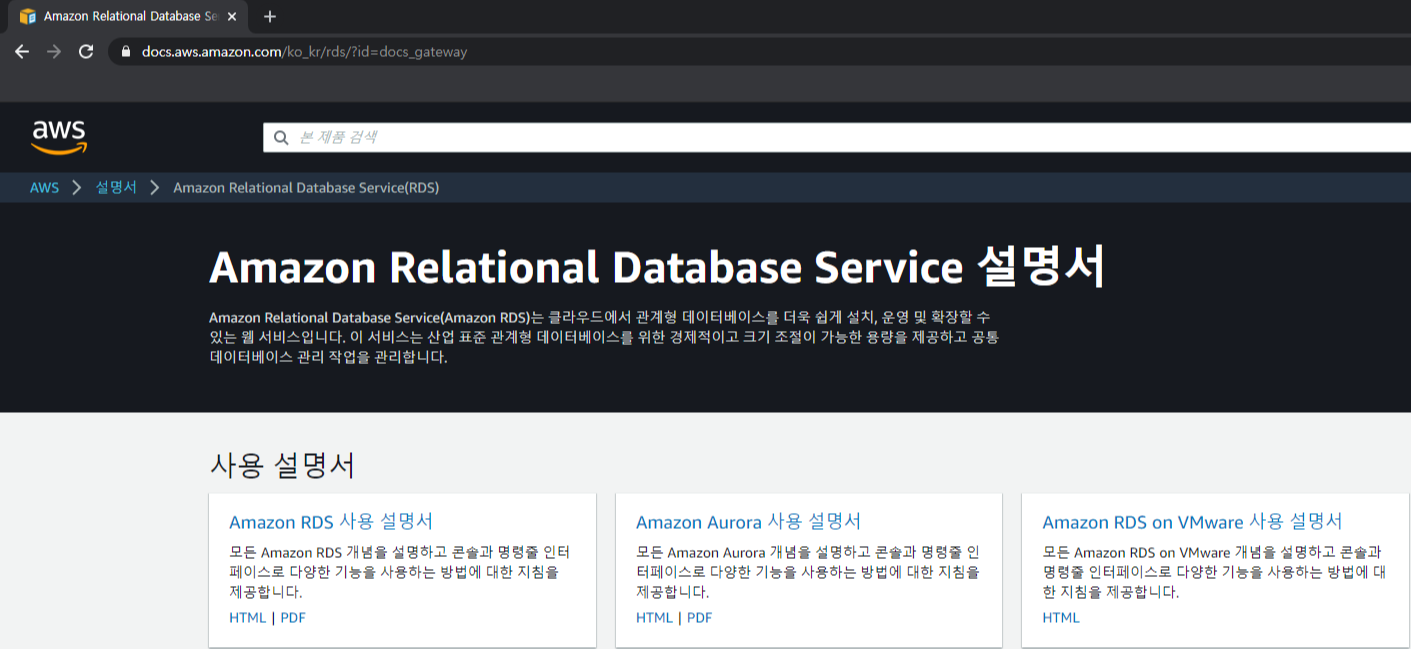Click the RDS service description paragraph
Viewport: 1411px width, 649px height.
[604, 337]
